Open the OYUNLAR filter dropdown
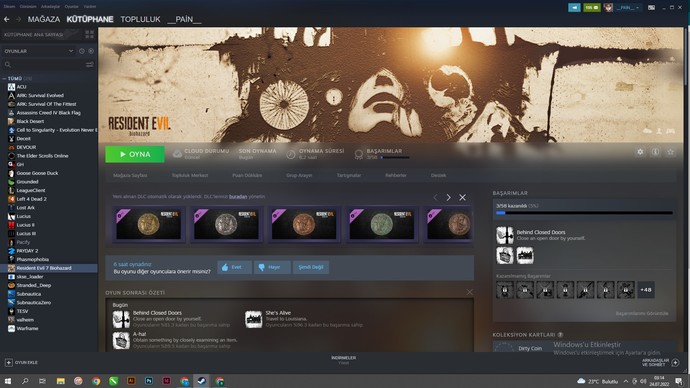 [x=38, y=51]
